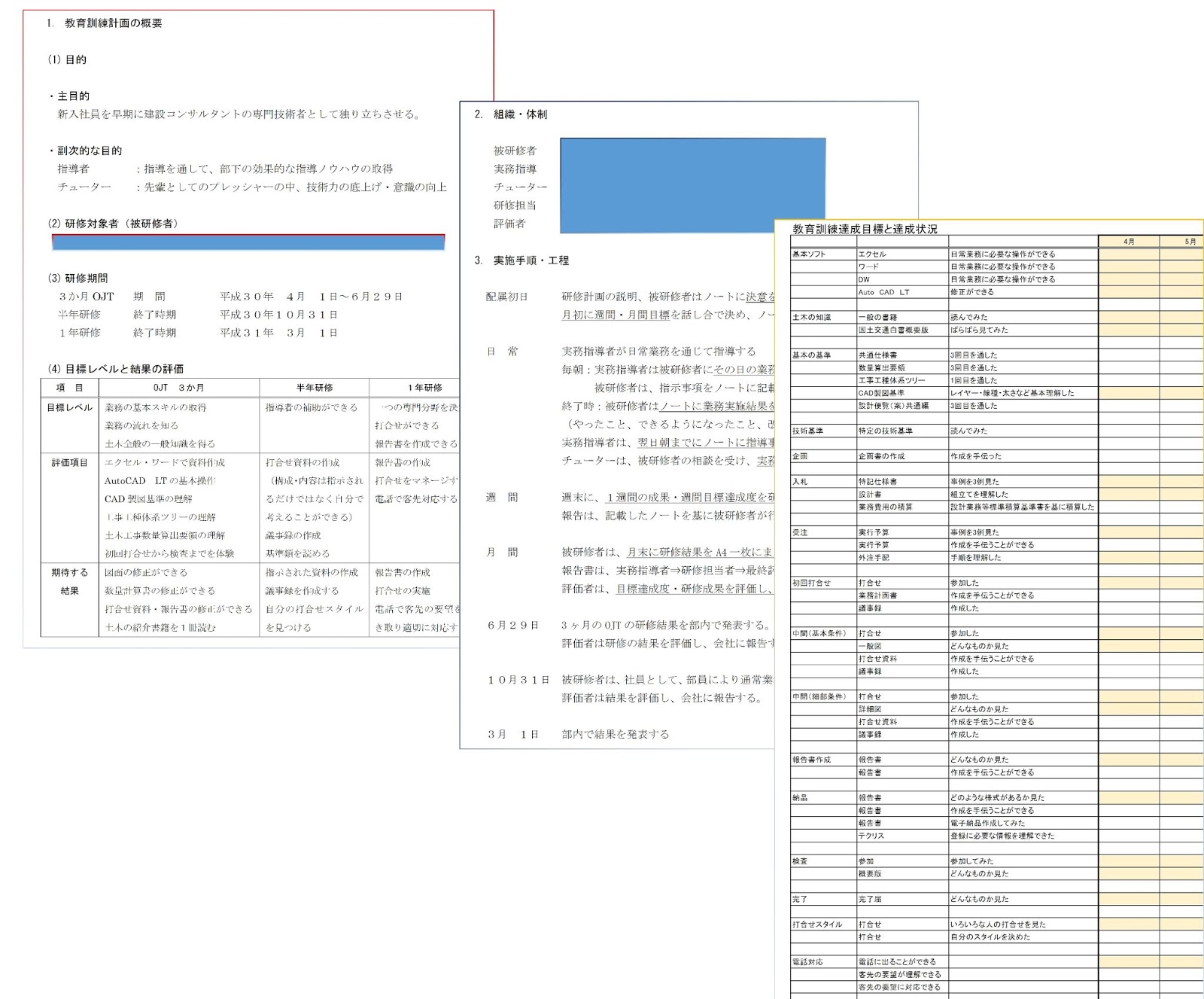Select the red-bordered blue bar under 研修対象者

(x=248, y=240)
